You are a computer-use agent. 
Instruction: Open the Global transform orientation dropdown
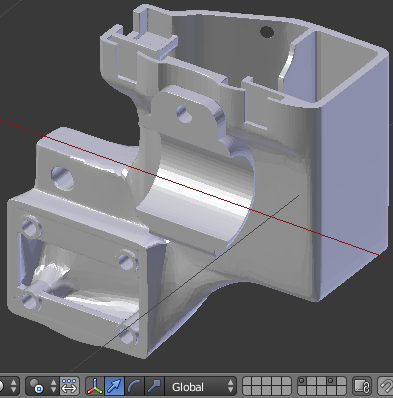click(x=201, y=387)
